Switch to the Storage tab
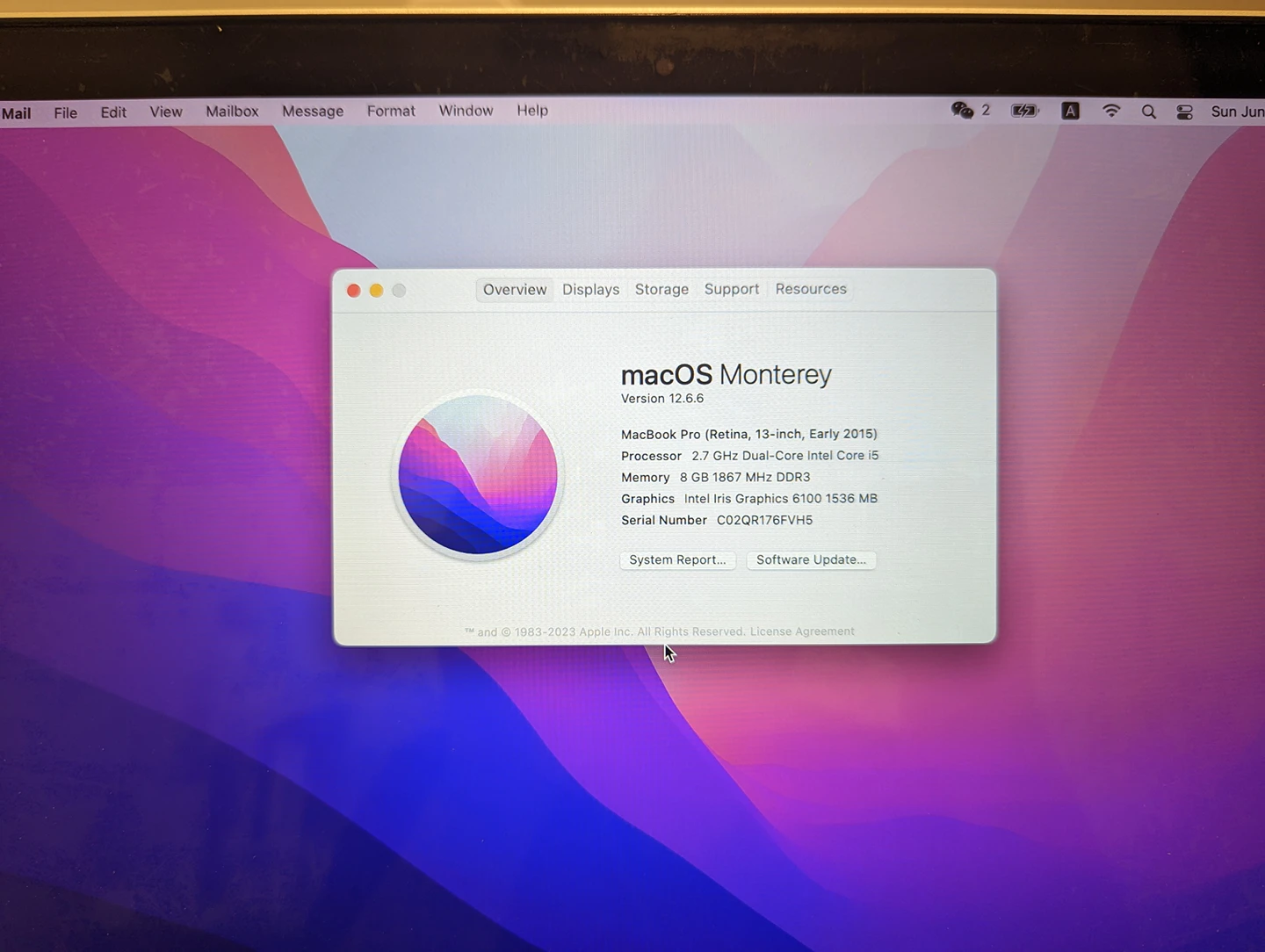 [661, 290]
